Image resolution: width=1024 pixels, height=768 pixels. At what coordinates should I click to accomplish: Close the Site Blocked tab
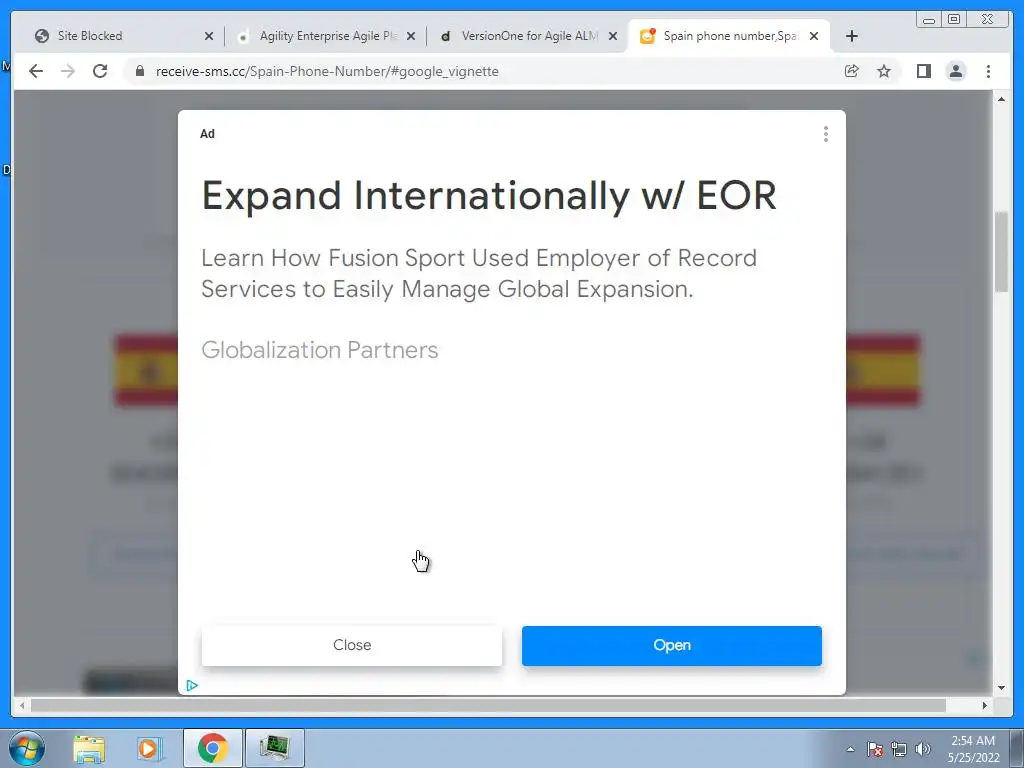[209, 36]
